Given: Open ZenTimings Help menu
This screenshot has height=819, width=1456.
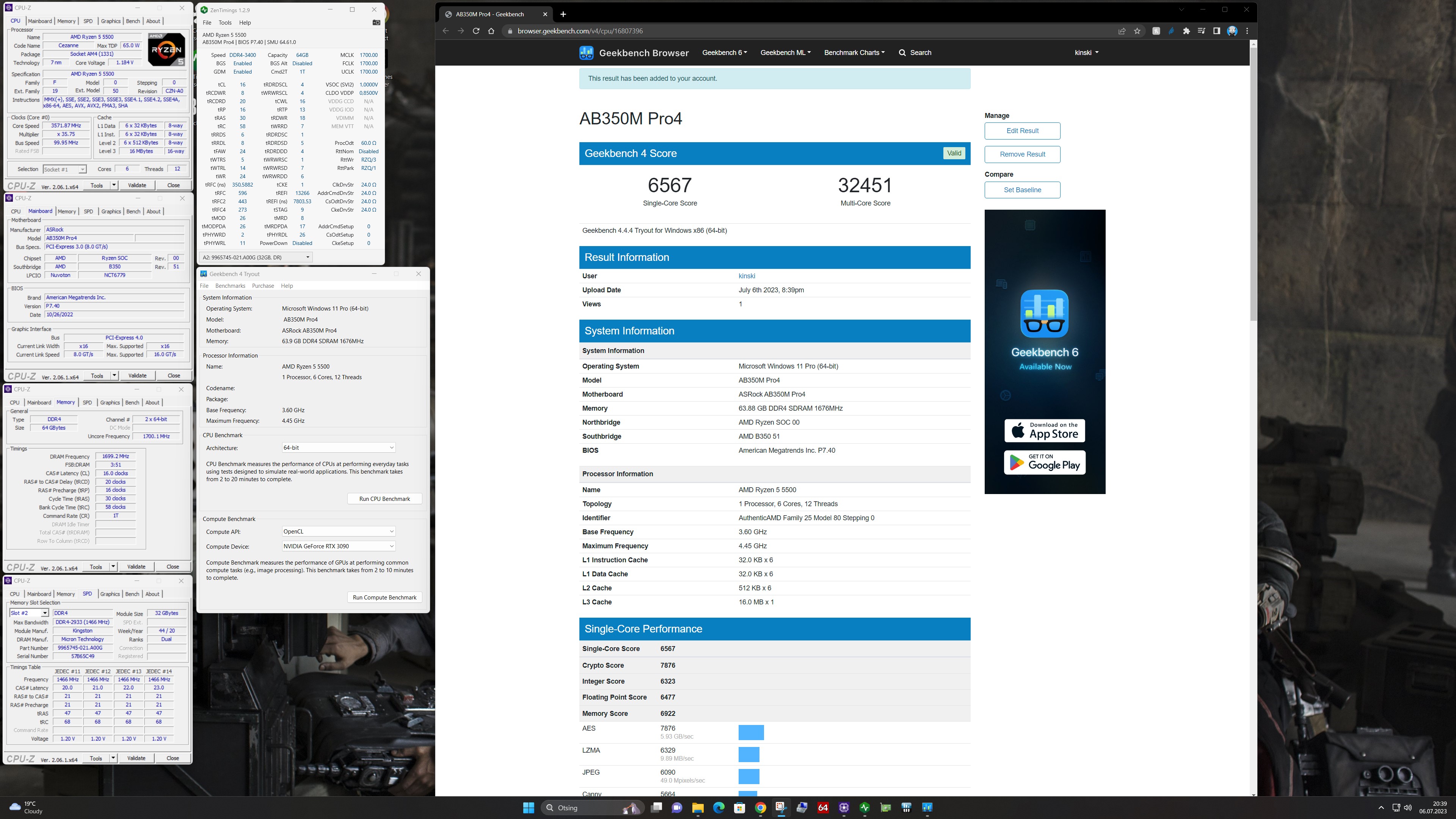Looking at the screenshot, I should 245,23.
